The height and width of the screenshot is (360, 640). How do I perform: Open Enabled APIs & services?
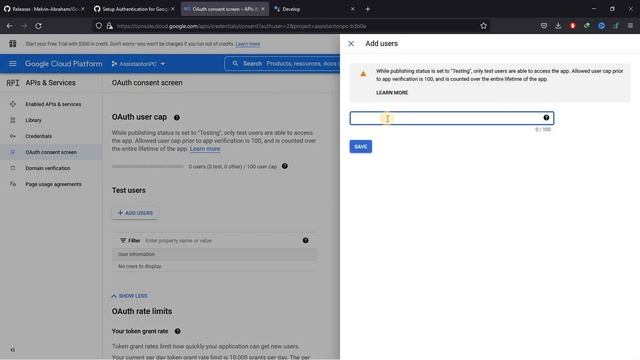point(53,104)
